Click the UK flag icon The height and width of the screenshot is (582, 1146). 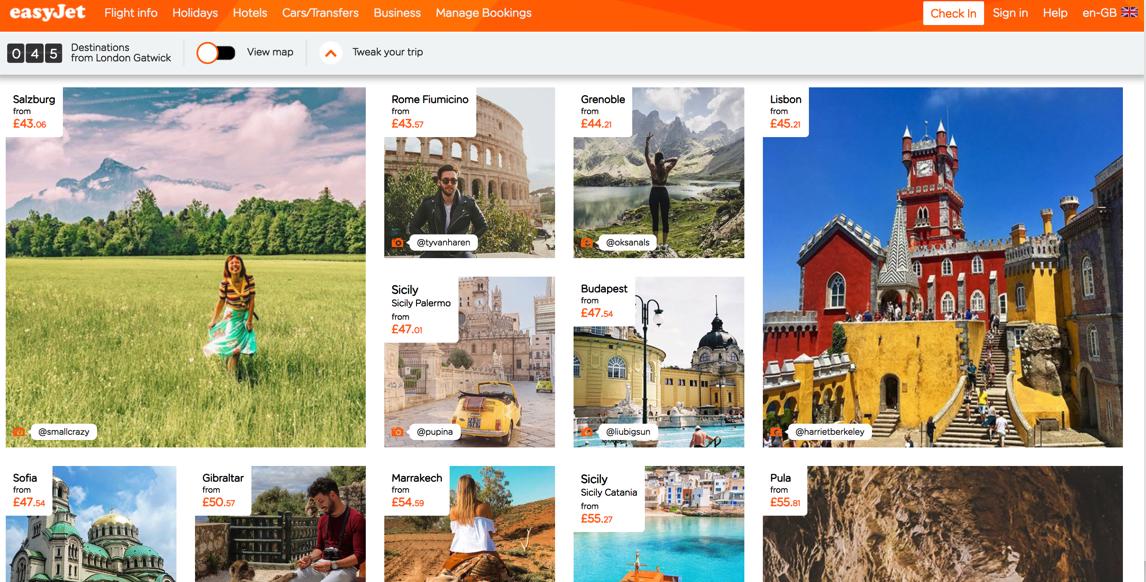(x=1130, y=12)
